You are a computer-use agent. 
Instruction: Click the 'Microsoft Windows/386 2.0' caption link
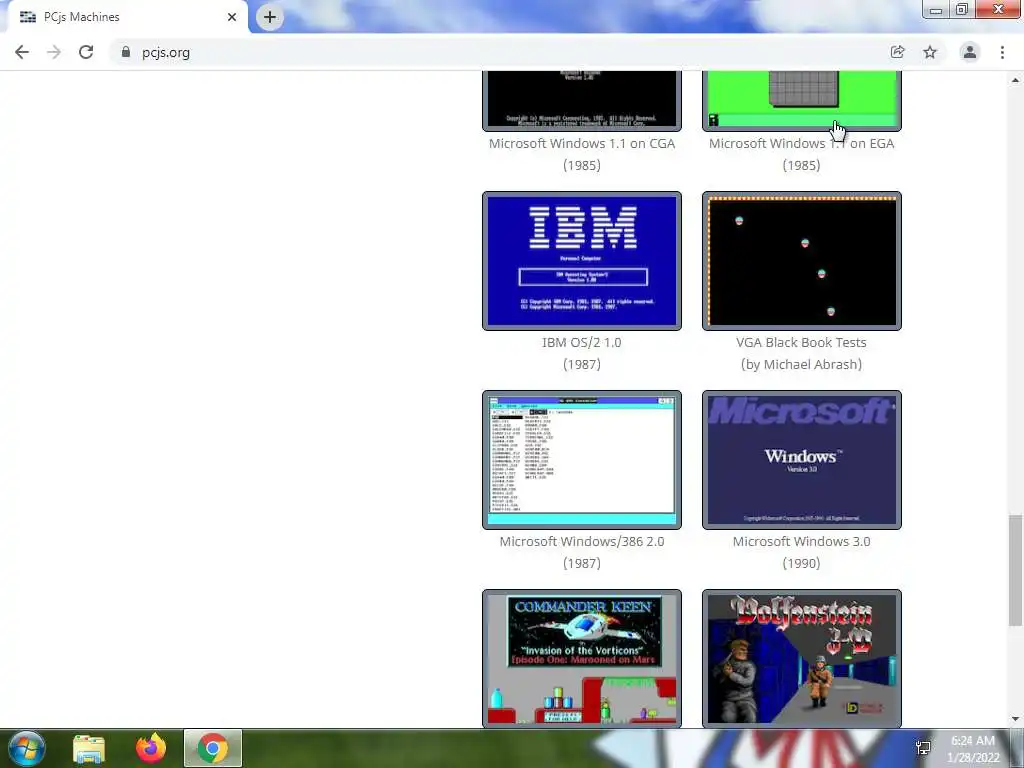coord(582,541)
